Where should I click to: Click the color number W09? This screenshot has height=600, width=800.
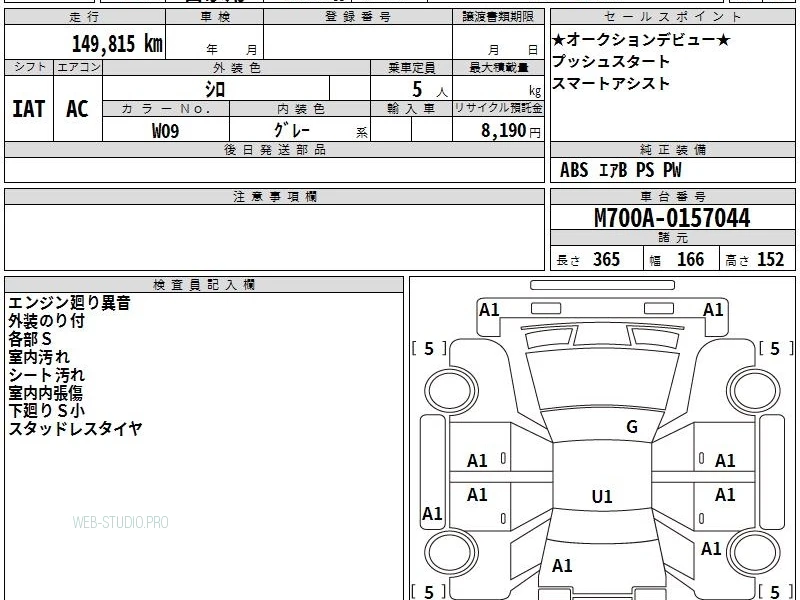coord(165,131)
